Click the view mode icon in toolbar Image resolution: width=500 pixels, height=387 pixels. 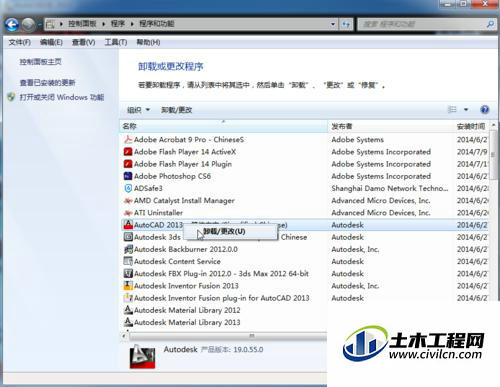coord(452,109)
